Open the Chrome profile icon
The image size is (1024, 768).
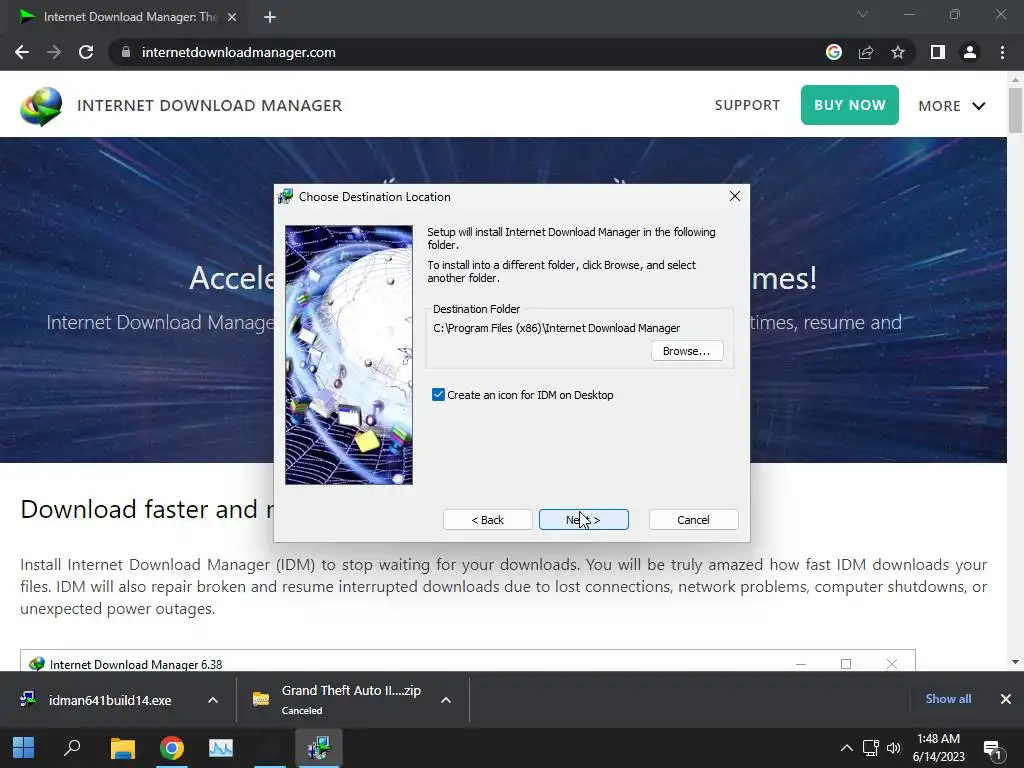coord(970,52)
